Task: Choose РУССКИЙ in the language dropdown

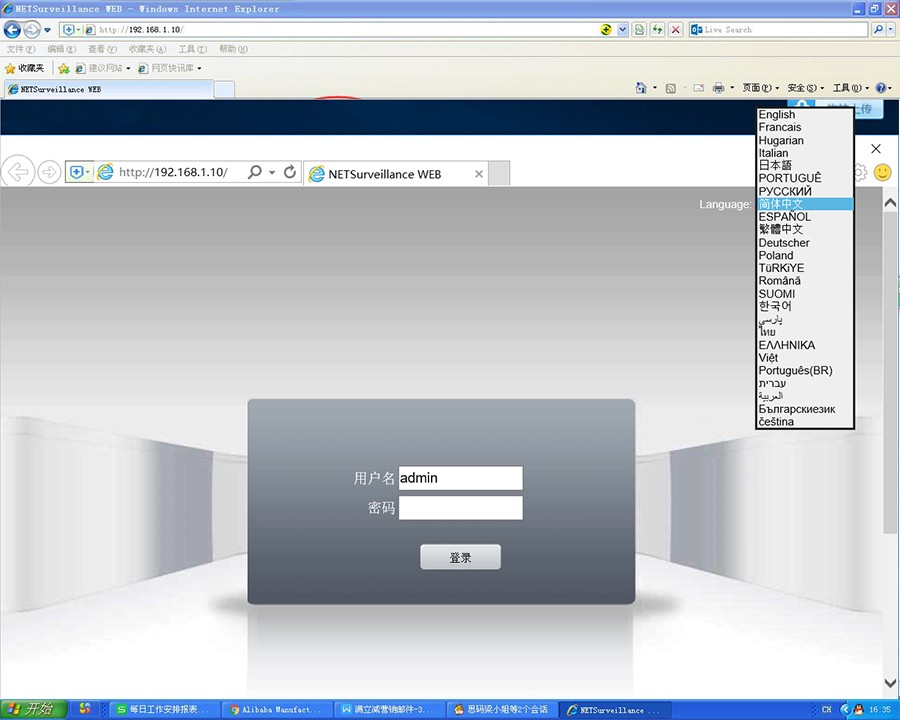Action: pos(785,191)
